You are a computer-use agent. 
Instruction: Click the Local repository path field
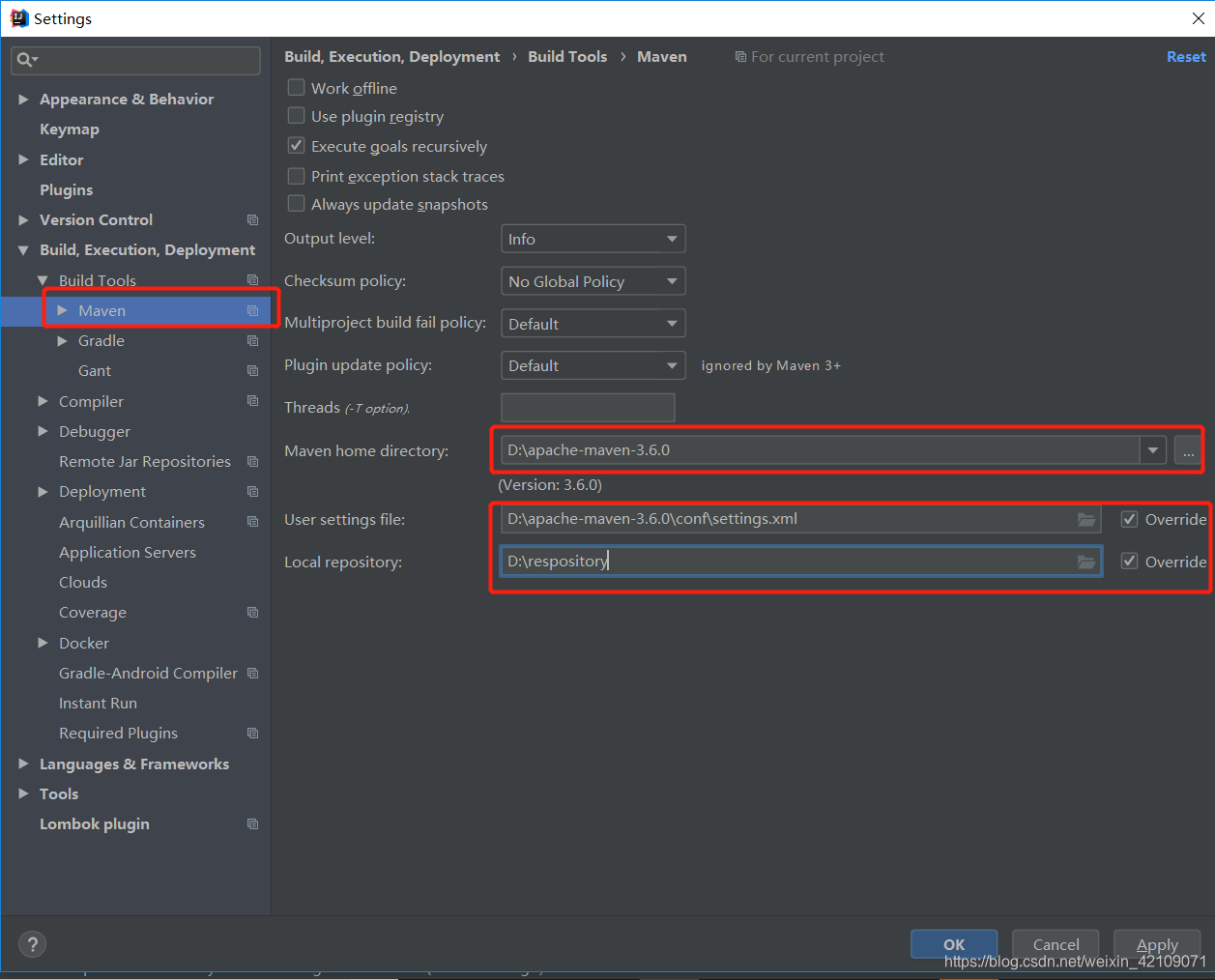(x=800, y=562)
